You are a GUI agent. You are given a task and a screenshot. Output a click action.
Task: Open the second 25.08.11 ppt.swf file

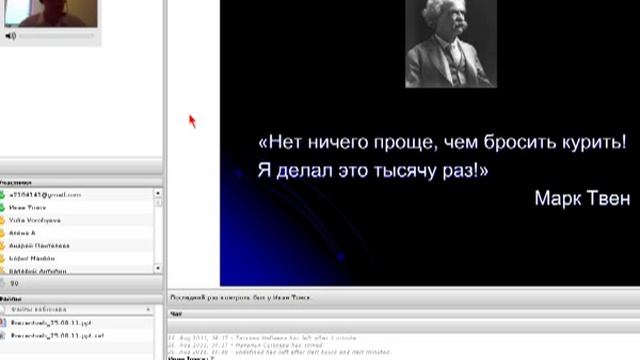point(57,336)
